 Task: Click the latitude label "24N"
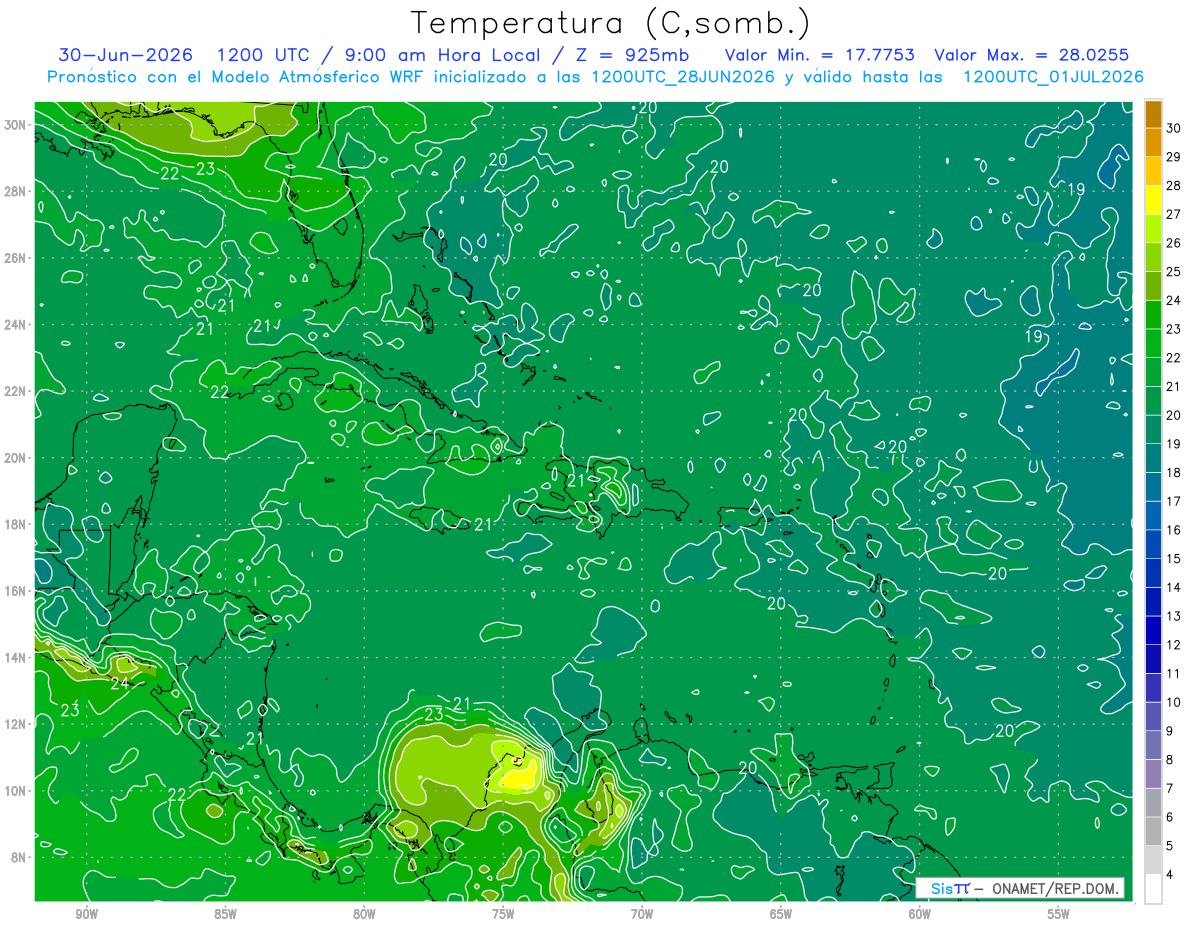click(17, 325)
